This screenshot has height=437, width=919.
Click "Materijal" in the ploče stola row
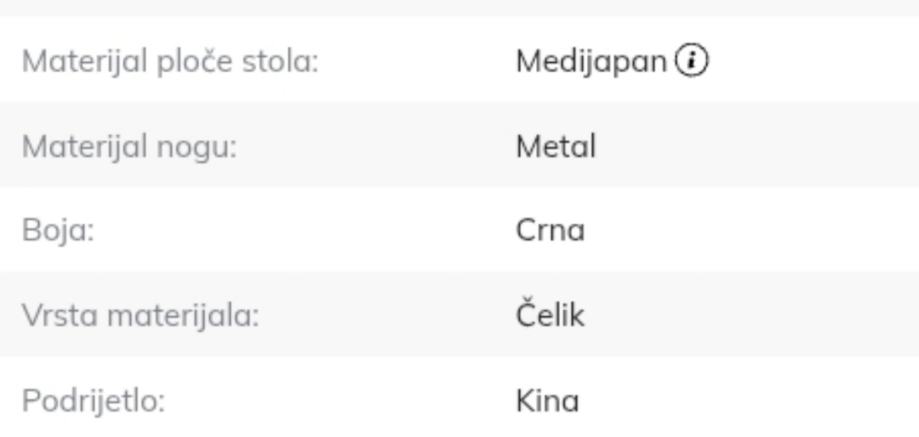click(x=85, y=62)
